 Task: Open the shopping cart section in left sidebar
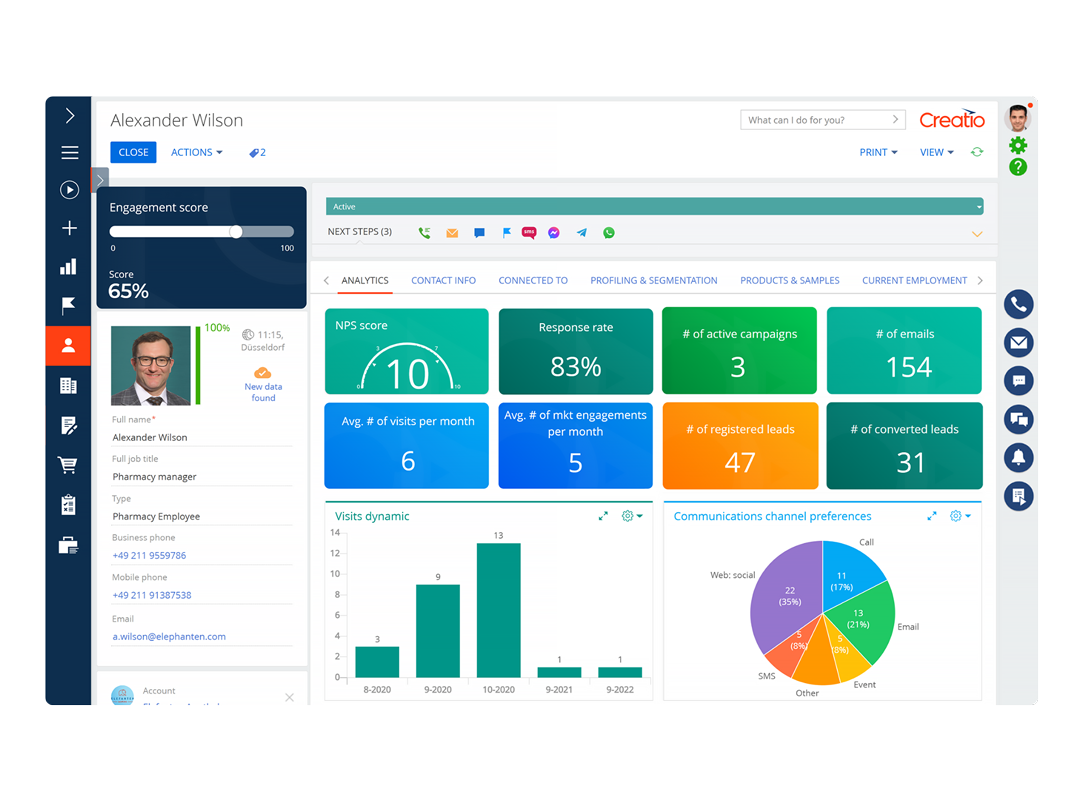pyautogui.click(x=68, y=464)
